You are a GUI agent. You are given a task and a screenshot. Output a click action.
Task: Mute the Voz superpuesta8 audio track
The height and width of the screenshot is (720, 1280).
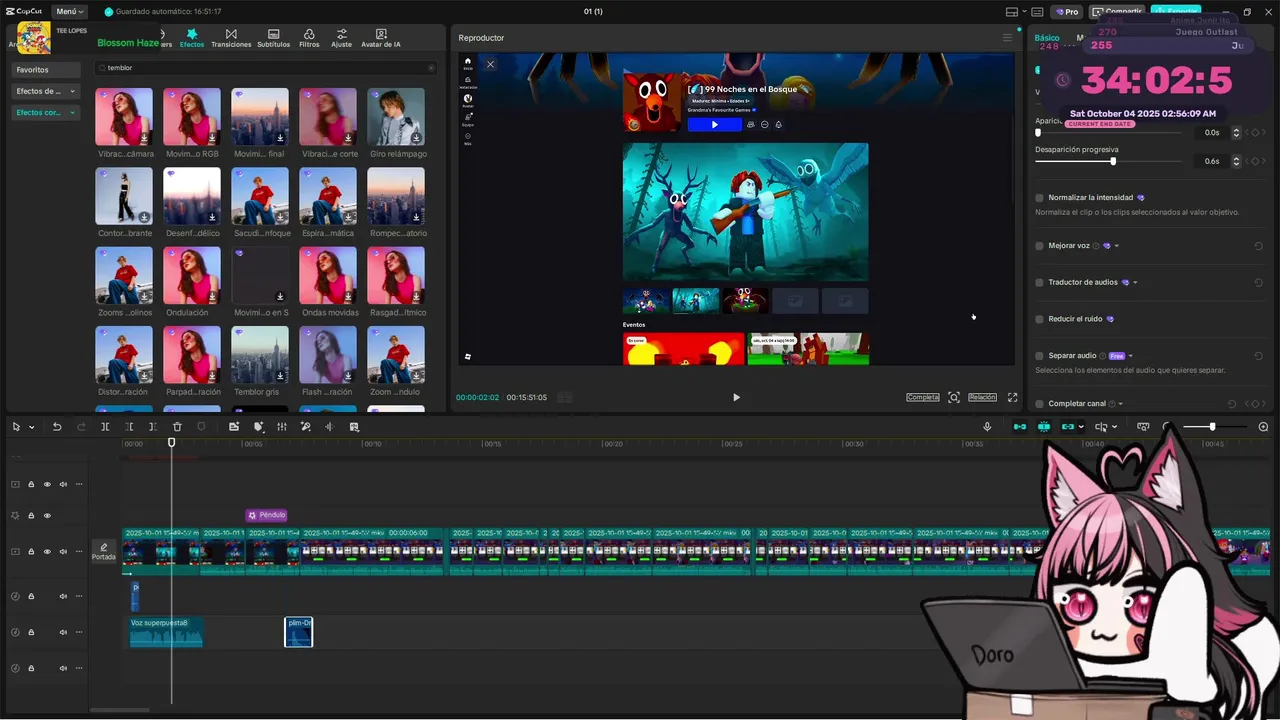click(63, 632)
